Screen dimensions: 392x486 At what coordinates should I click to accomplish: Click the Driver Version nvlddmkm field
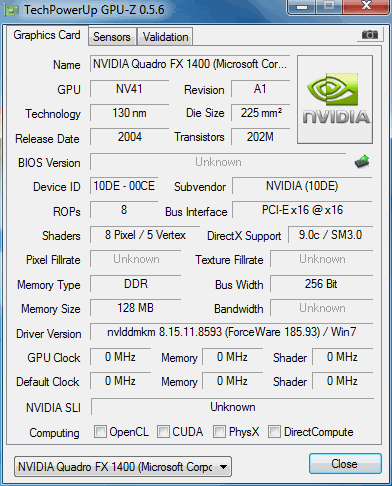click(232, 332)
